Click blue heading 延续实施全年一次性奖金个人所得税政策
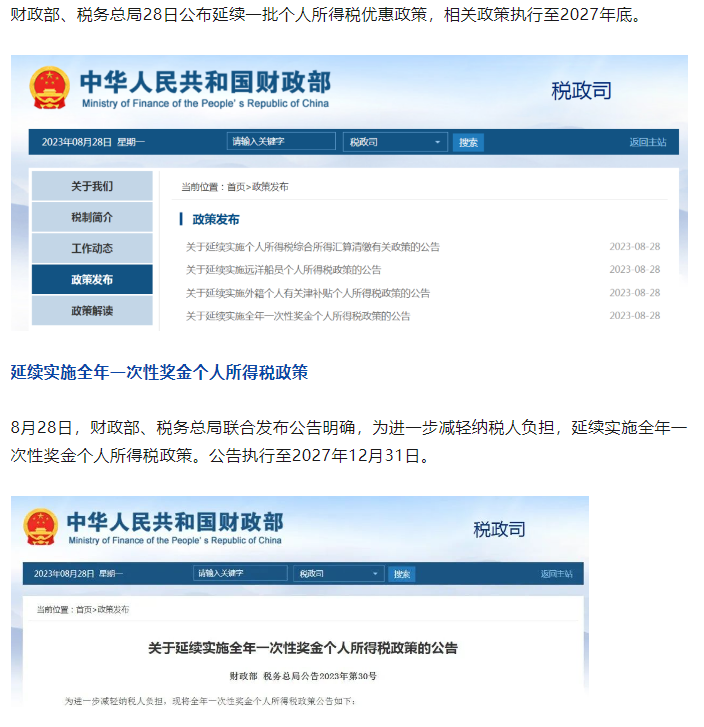 click(x=159, y=372)
